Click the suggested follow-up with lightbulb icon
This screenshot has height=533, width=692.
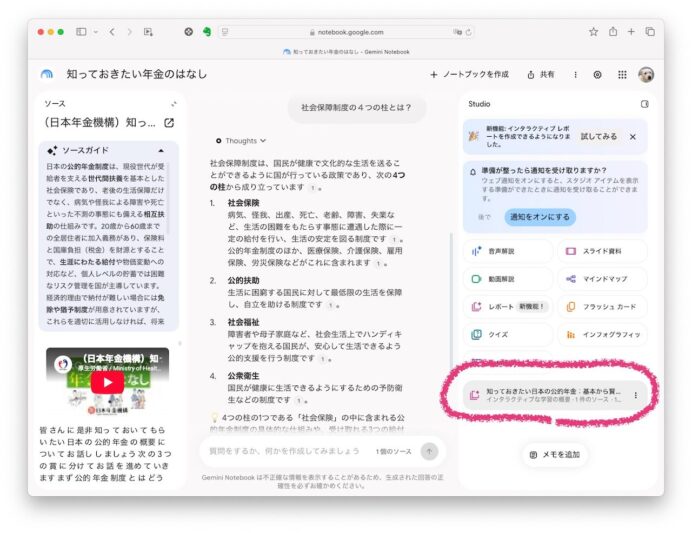pos(308,422)
